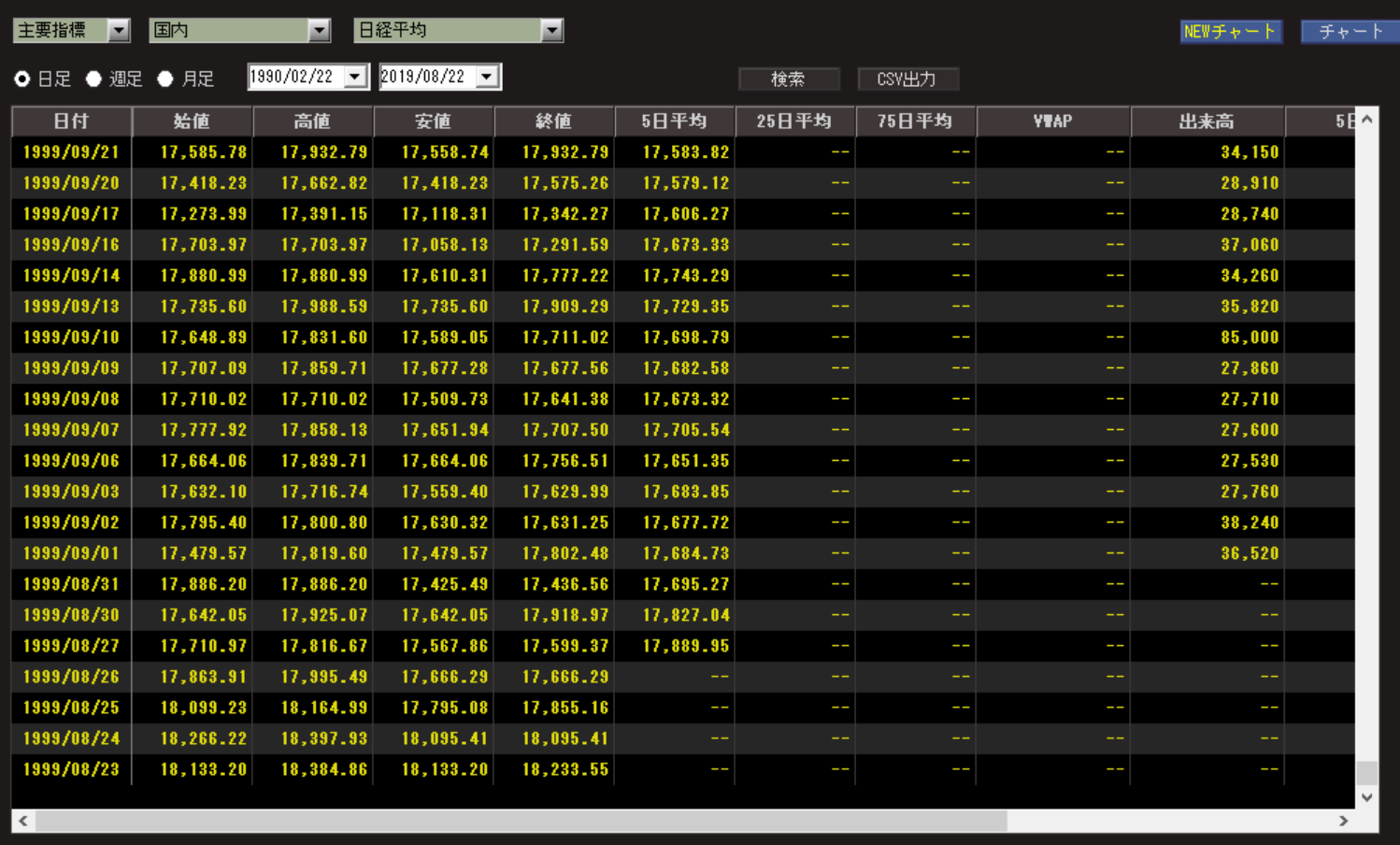
Task: Click the horizontal scrollbar right arrow
Action: [x=1344, y=821]
